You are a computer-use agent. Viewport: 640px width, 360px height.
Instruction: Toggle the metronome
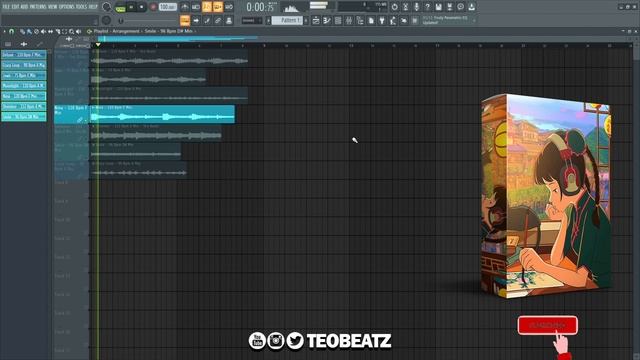(x=185, y=7)
